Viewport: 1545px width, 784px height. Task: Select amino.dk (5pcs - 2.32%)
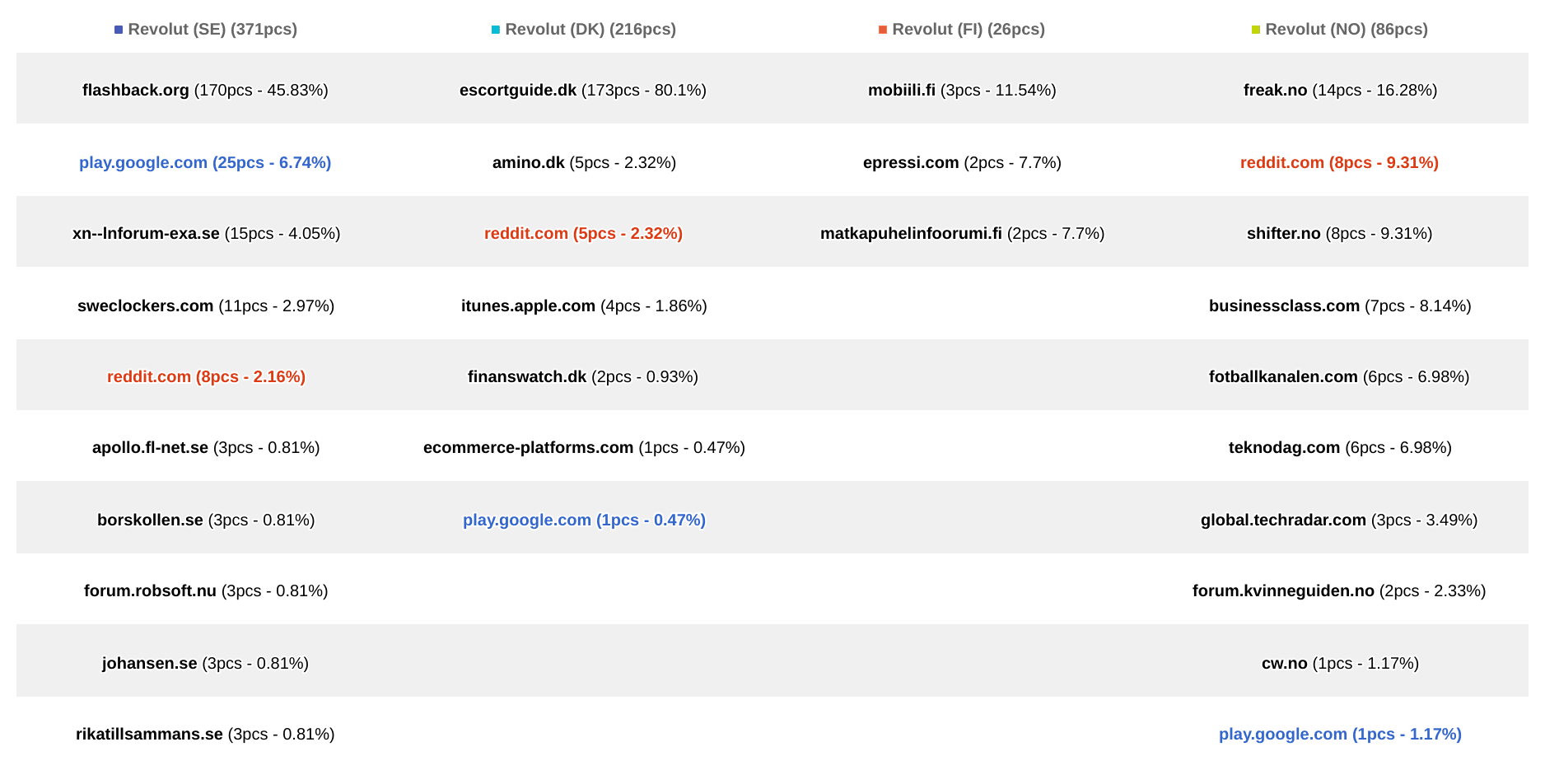pyautogui.click(x=584, y=163)
